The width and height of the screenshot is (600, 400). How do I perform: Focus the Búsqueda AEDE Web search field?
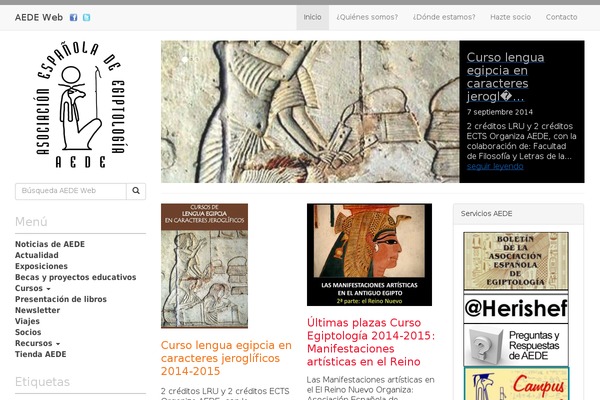point(71,191)
